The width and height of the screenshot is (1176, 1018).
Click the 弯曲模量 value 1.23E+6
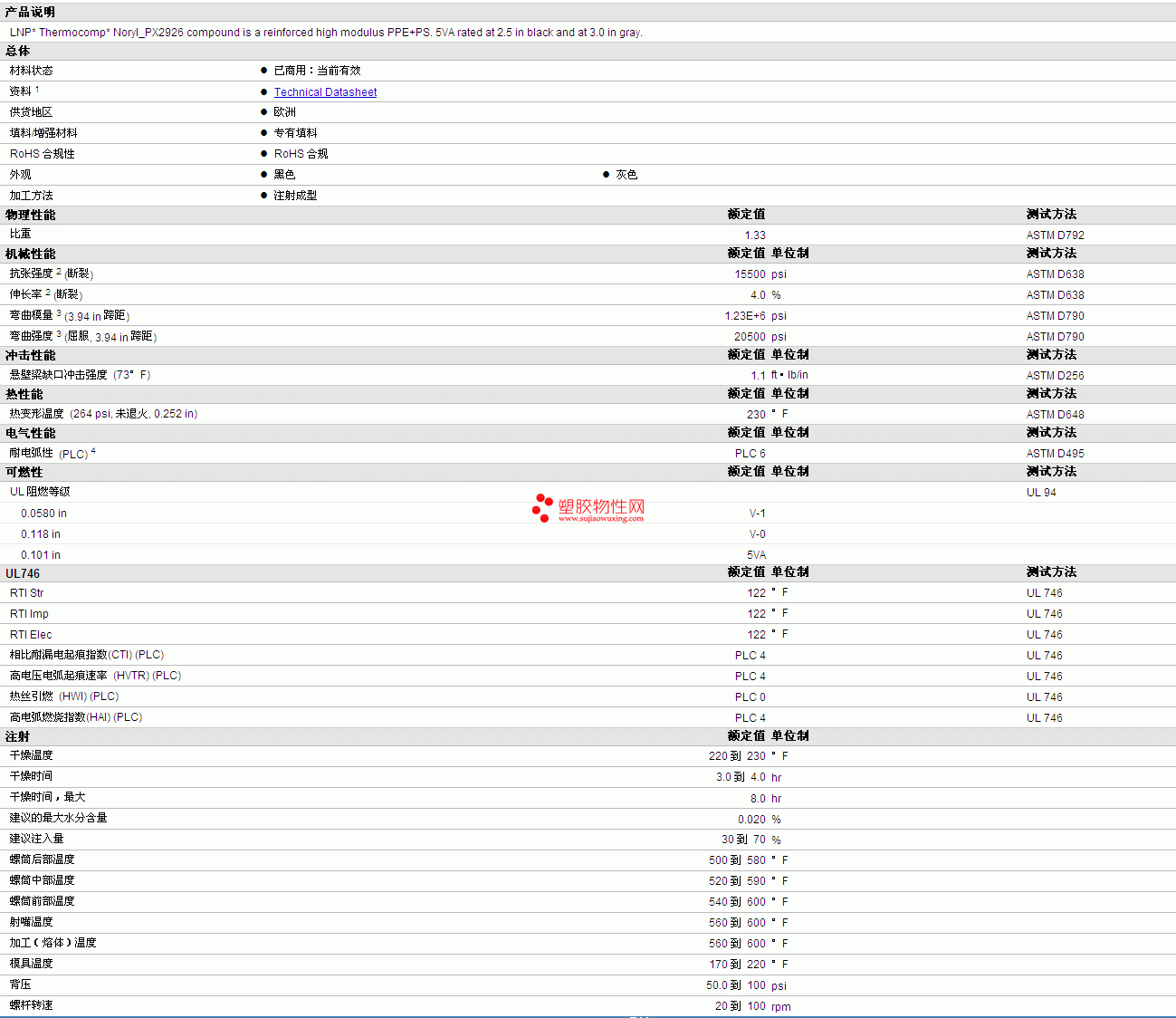(745, 316)
